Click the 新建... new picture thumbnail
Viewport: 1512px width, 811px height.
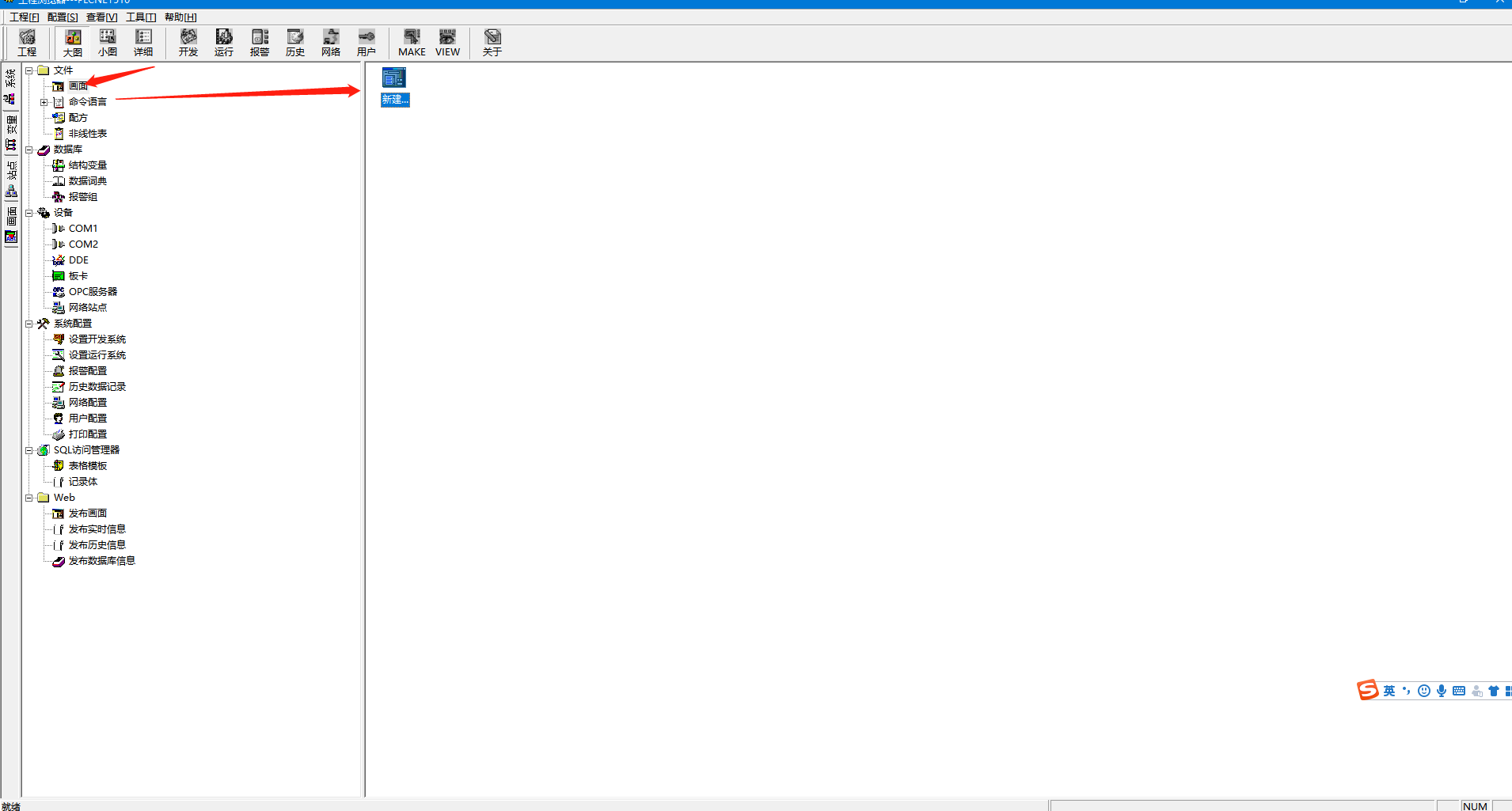(x=394, y=86)
